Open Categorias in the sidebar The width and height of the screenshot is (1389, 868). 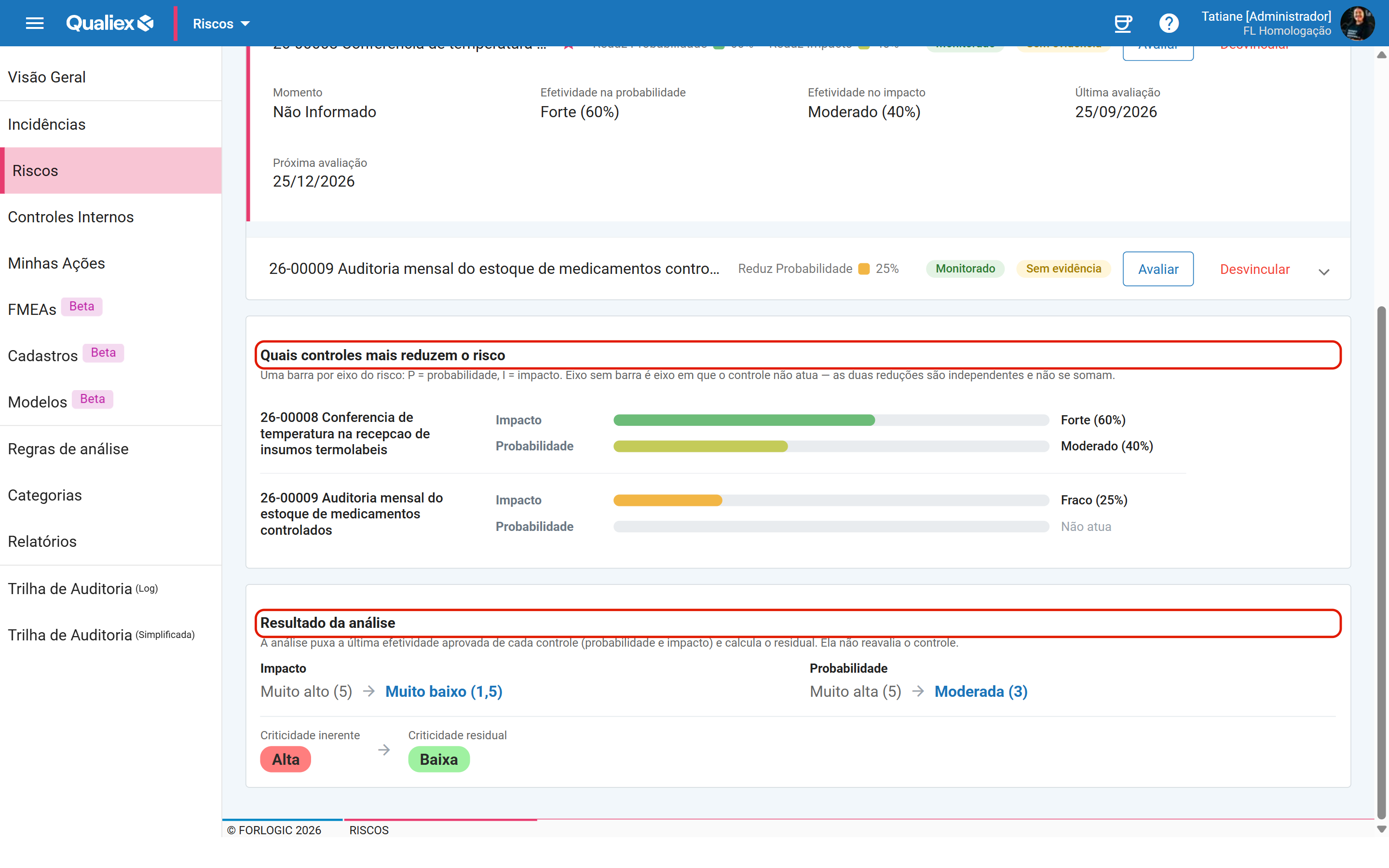[111, 495]
